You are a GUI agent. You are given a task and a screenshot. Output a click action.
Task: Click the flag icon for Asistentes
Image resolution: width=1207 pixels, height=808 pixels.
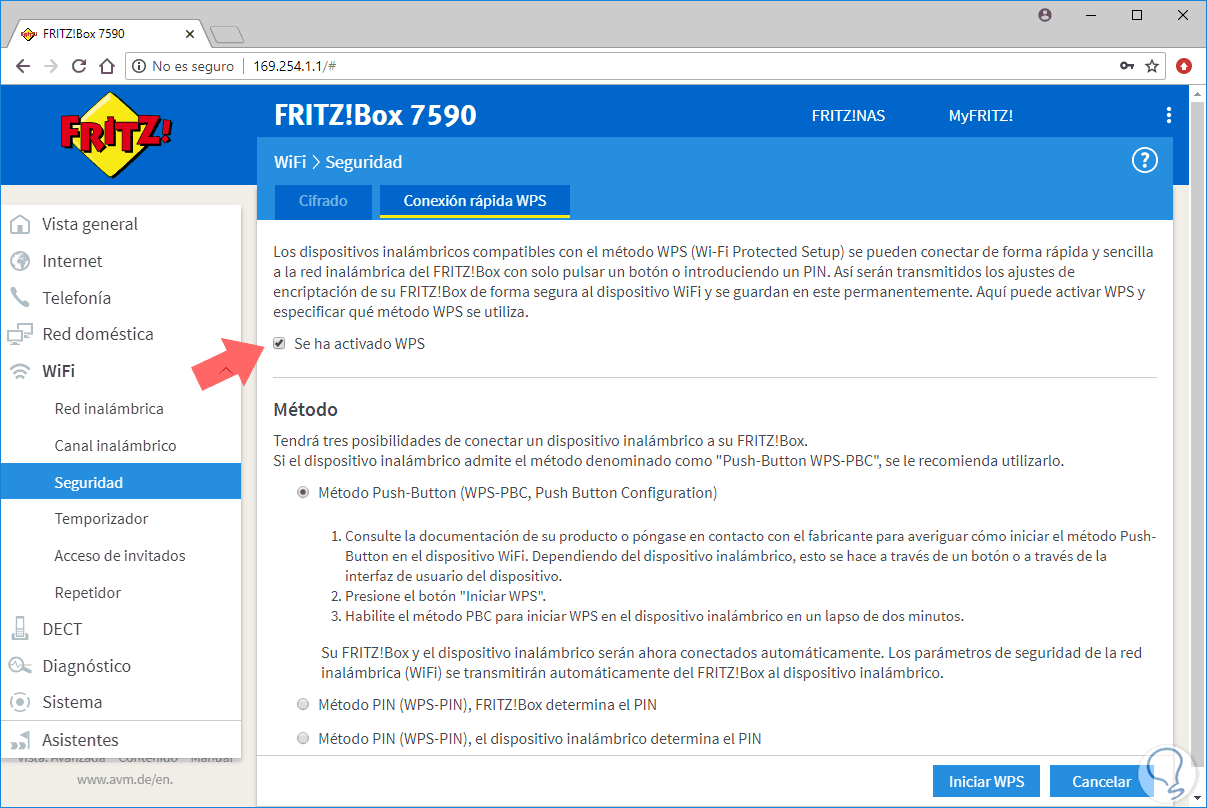(20, 740)
